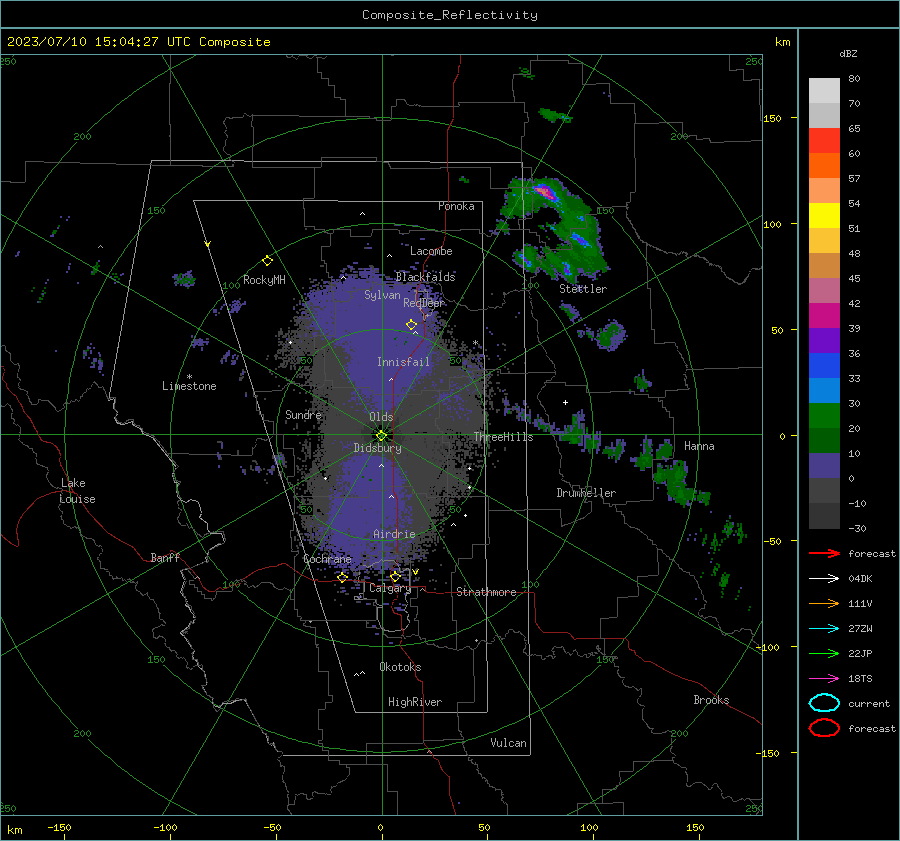Click the Hanna label

click(x=699, y=446)
